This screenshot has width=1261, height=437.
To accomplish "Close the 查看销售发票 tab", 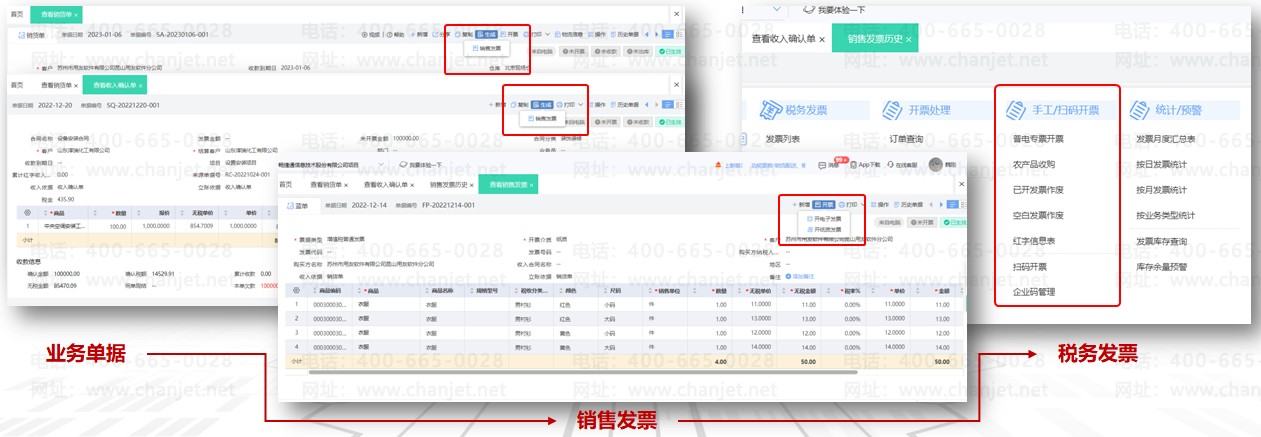I will 532,184.
